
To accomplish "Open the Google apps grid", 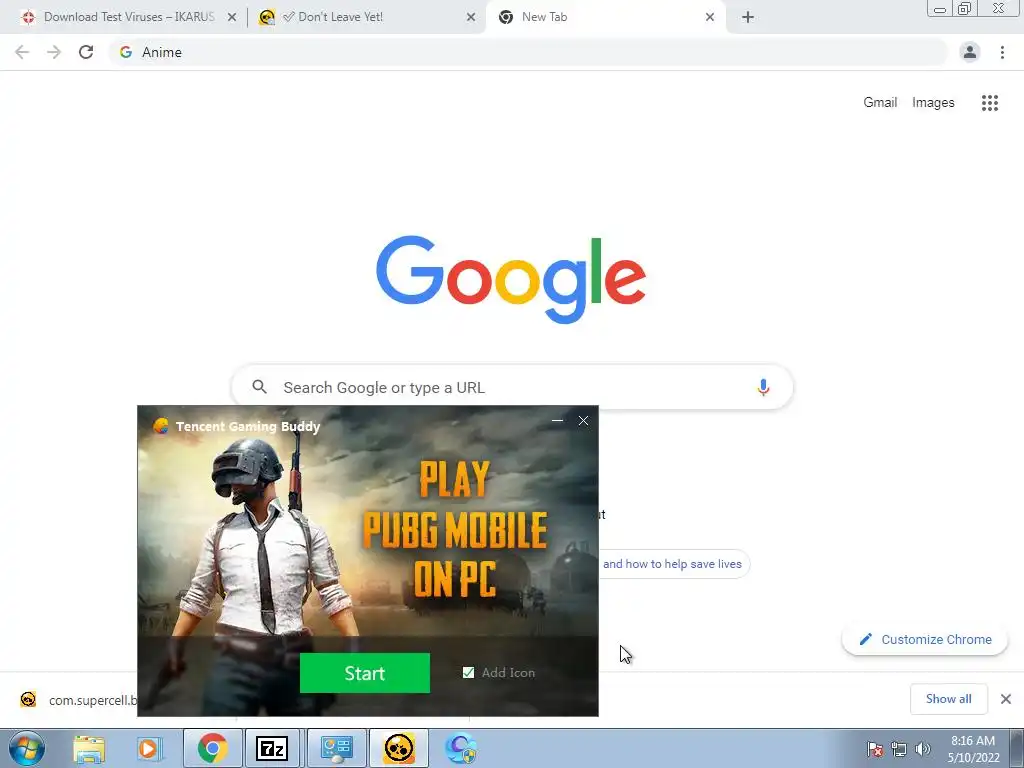I will (989, 103).
